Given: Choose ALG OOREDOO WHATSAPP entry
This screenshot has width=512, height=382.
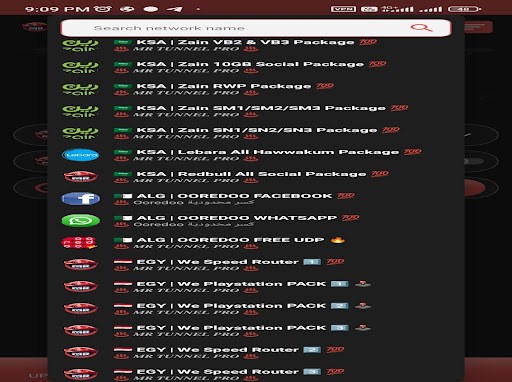Looking at the screenshot, I should click(x=256, y=221).
